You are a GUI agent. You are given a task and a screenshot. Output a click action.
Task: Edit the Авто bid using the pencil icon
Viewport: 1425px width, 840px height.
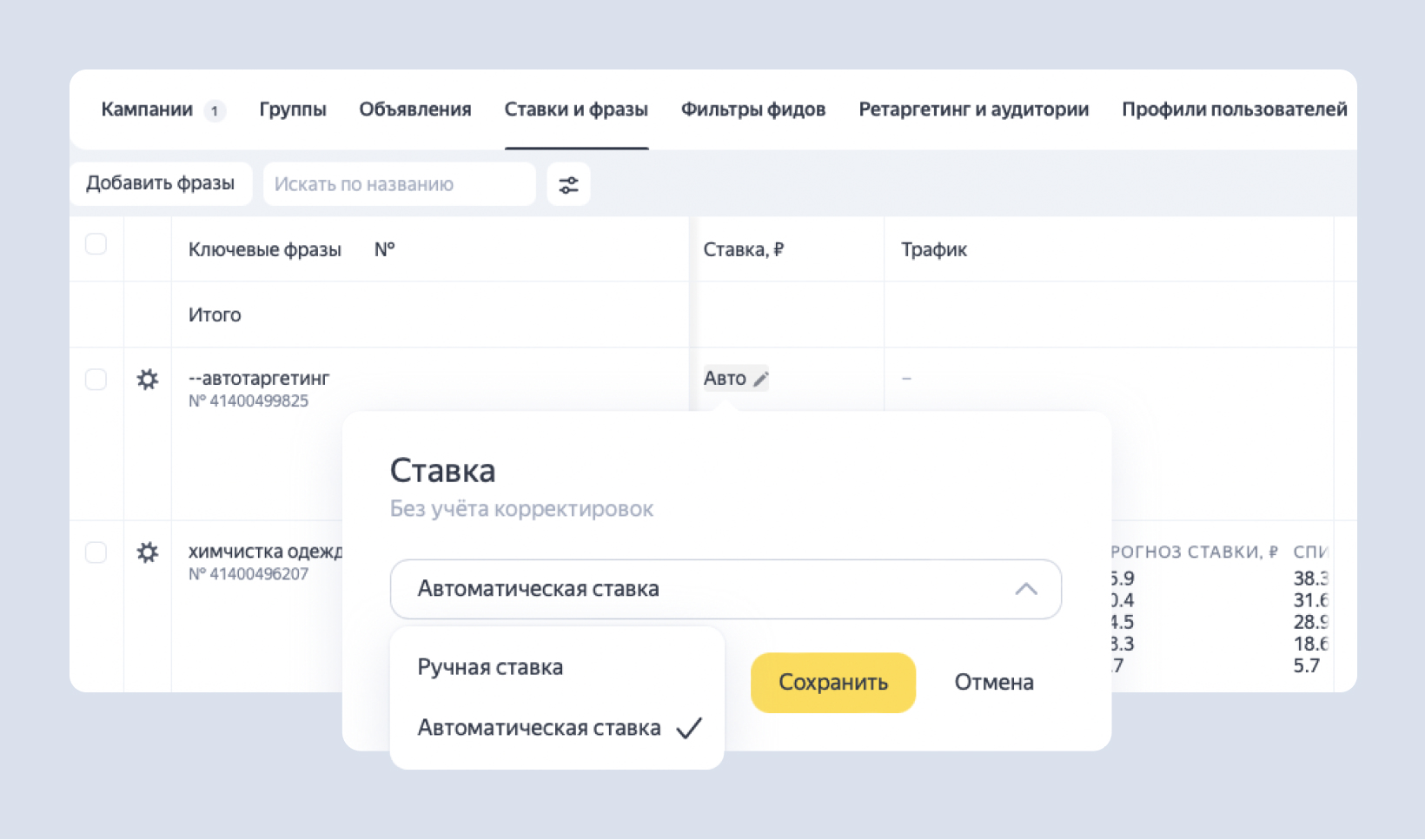[x=762, y=378]
